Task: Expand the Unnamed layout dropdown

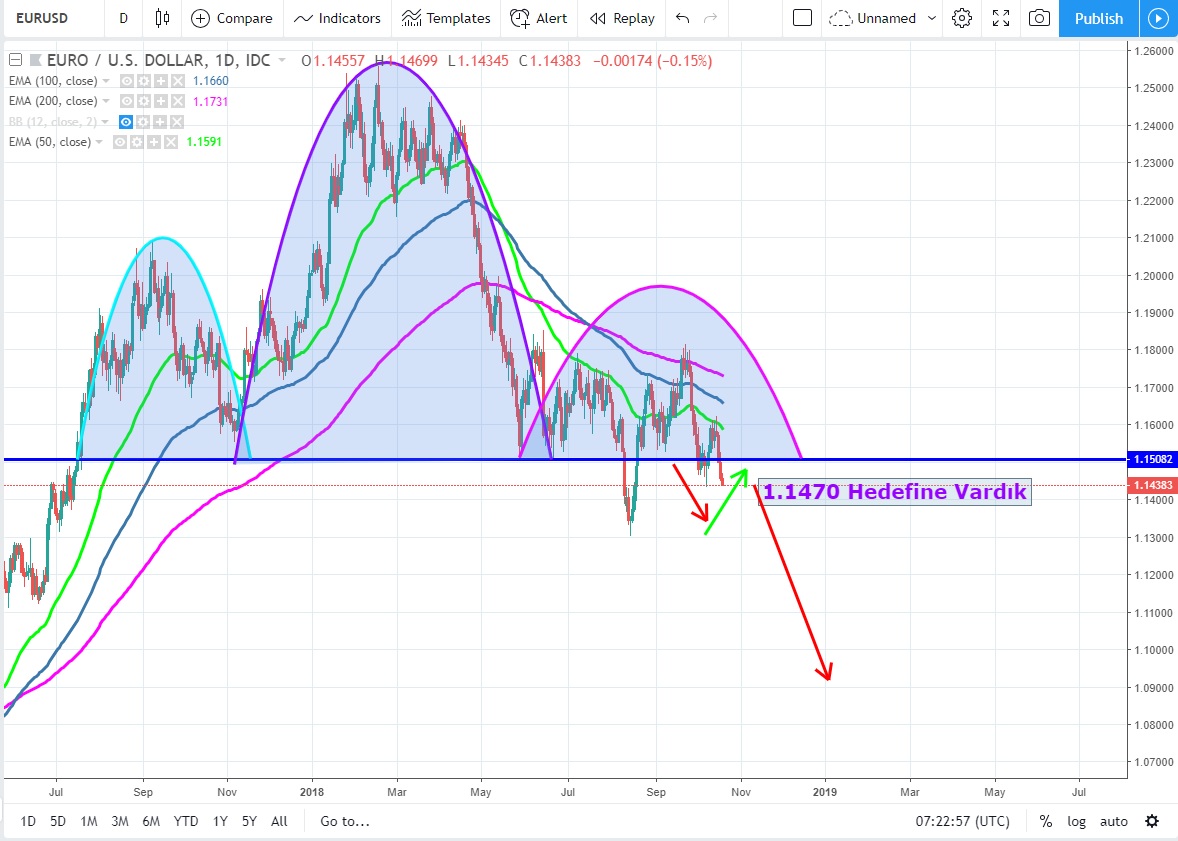Action: [x=932, y=18]
